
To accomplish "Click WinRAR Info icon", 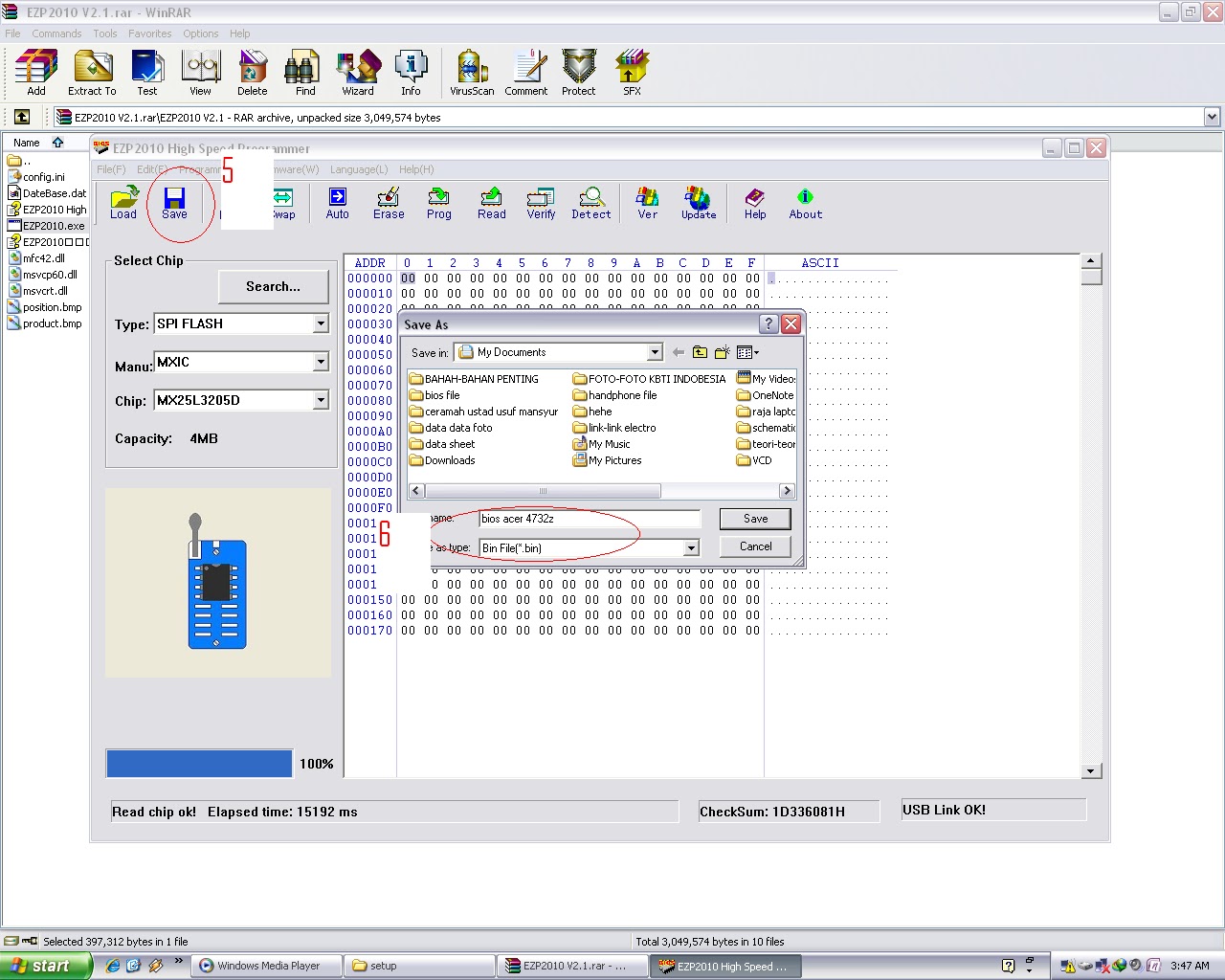I will click(411, 73).
